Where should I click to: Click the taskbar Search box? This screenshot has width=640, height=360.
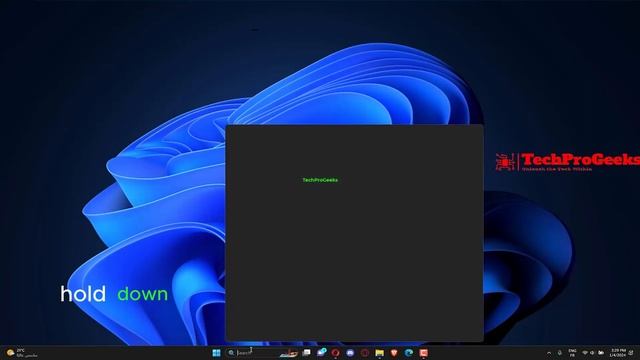click(262, 353)
